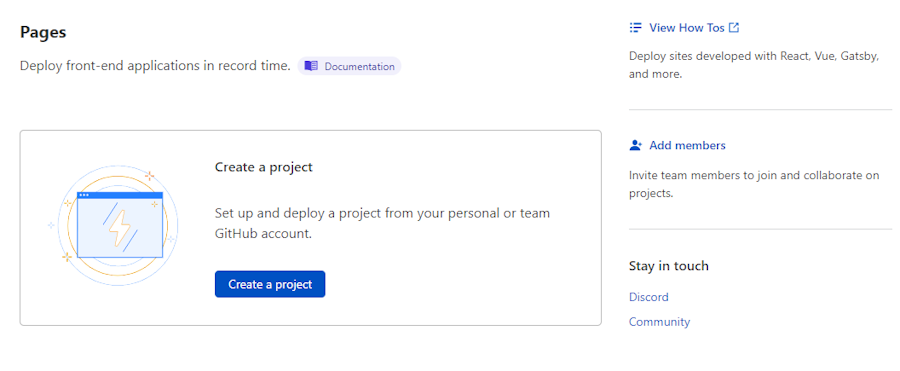Screen dimensions: 900x371
Task: Click 'Invite team members to join' description
Action: click(754, 184)
